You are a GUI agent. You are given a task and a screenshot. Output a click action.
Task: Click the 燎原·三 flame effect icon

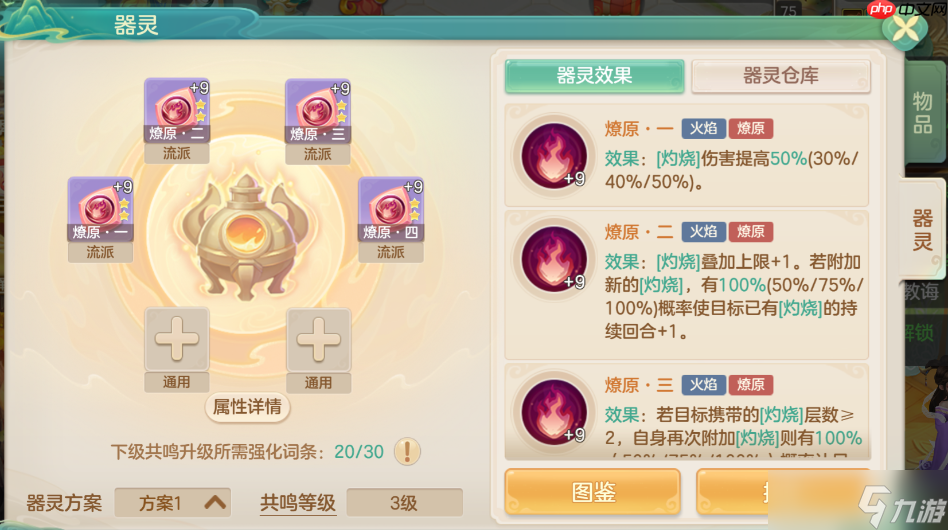(x=553, y=412)
